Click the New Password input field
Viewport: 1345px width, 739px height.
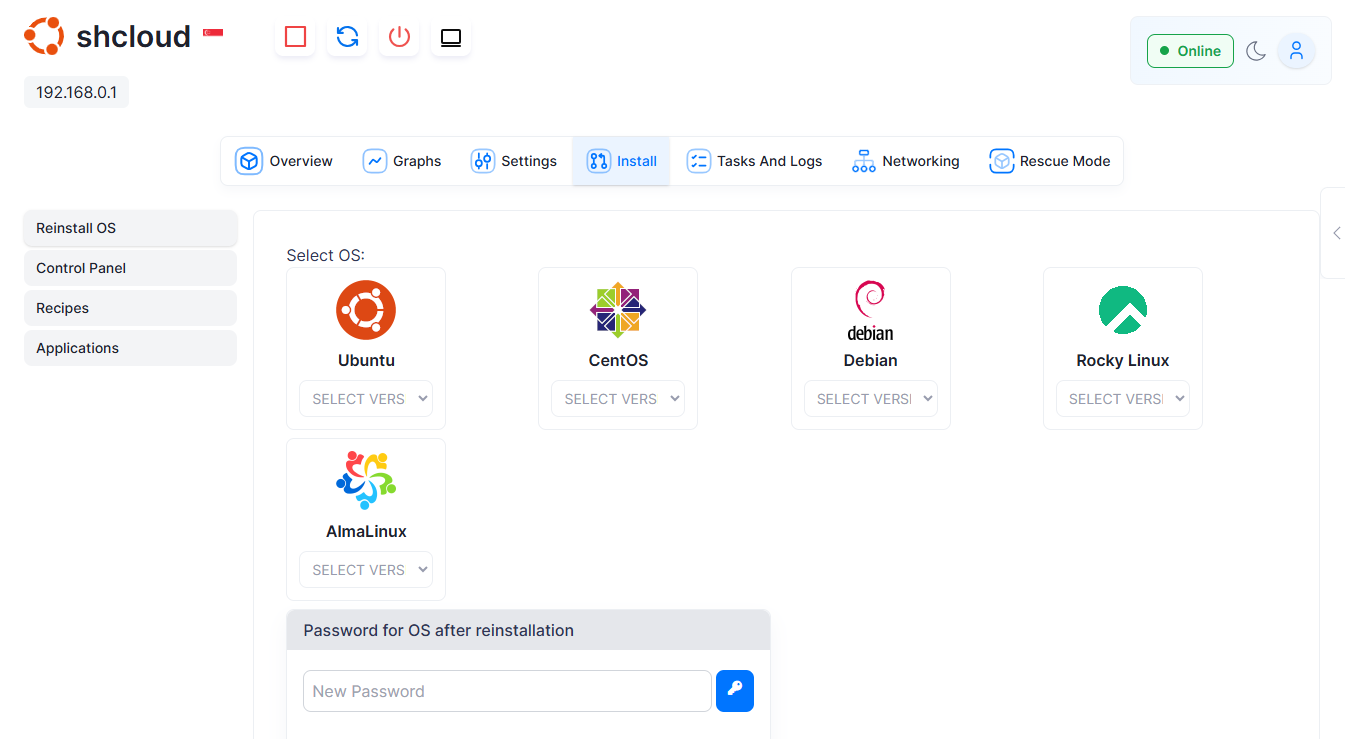pyautogui.click(x=506, y=691)
